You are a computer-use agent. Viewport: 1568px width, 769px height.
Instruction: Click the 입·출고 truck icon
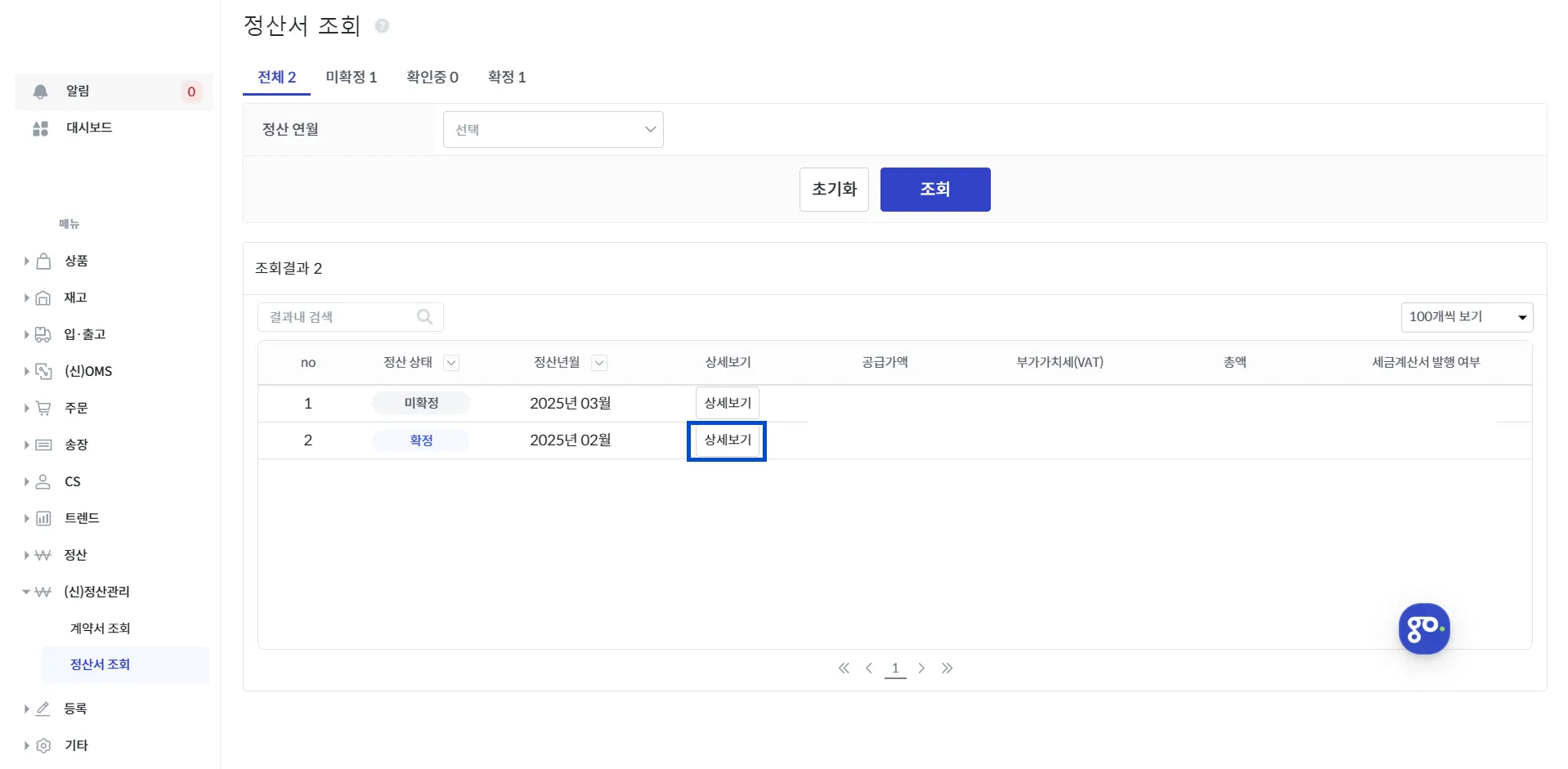pos(43,334)
